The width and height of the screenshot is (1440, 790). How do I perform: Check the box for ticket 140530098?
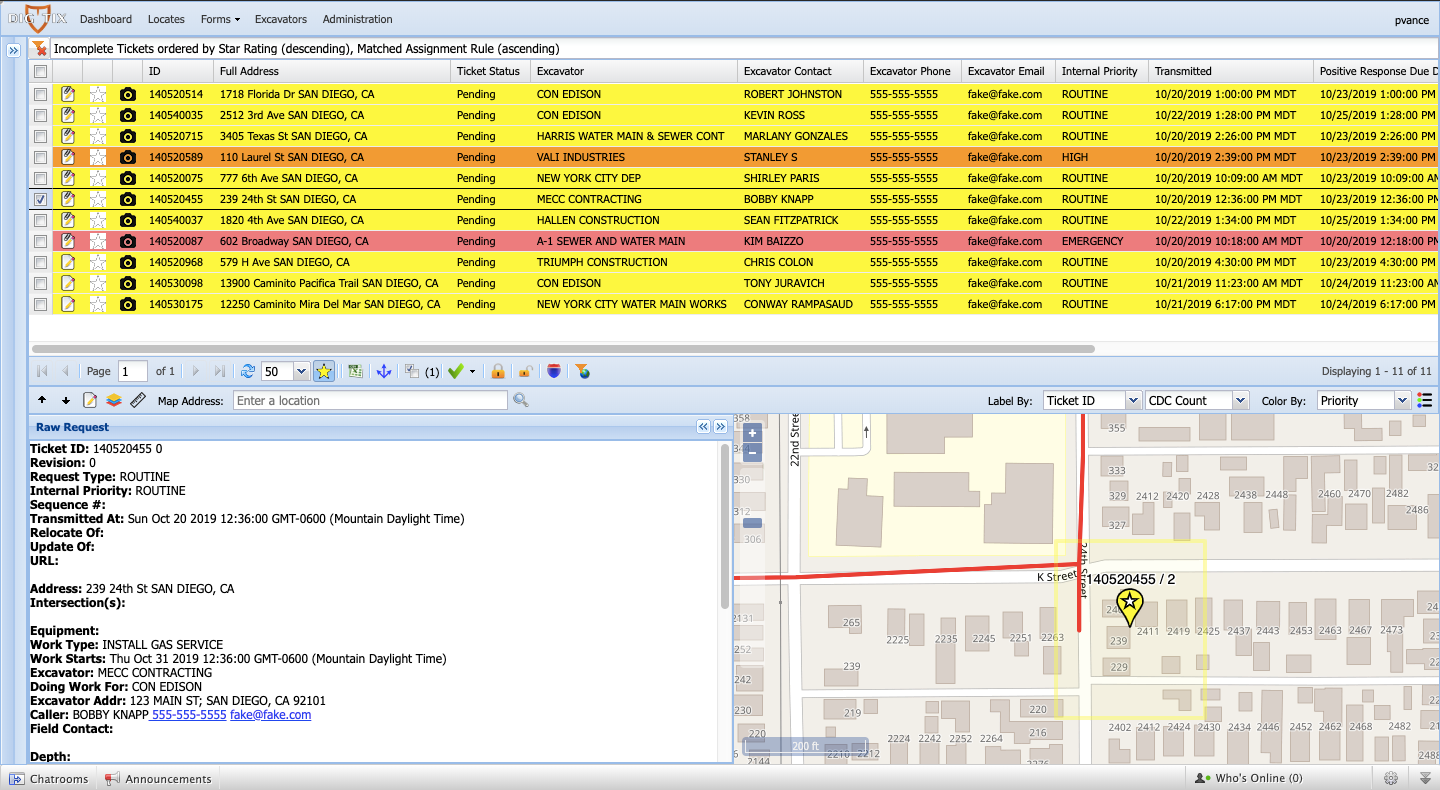point(40,283)
